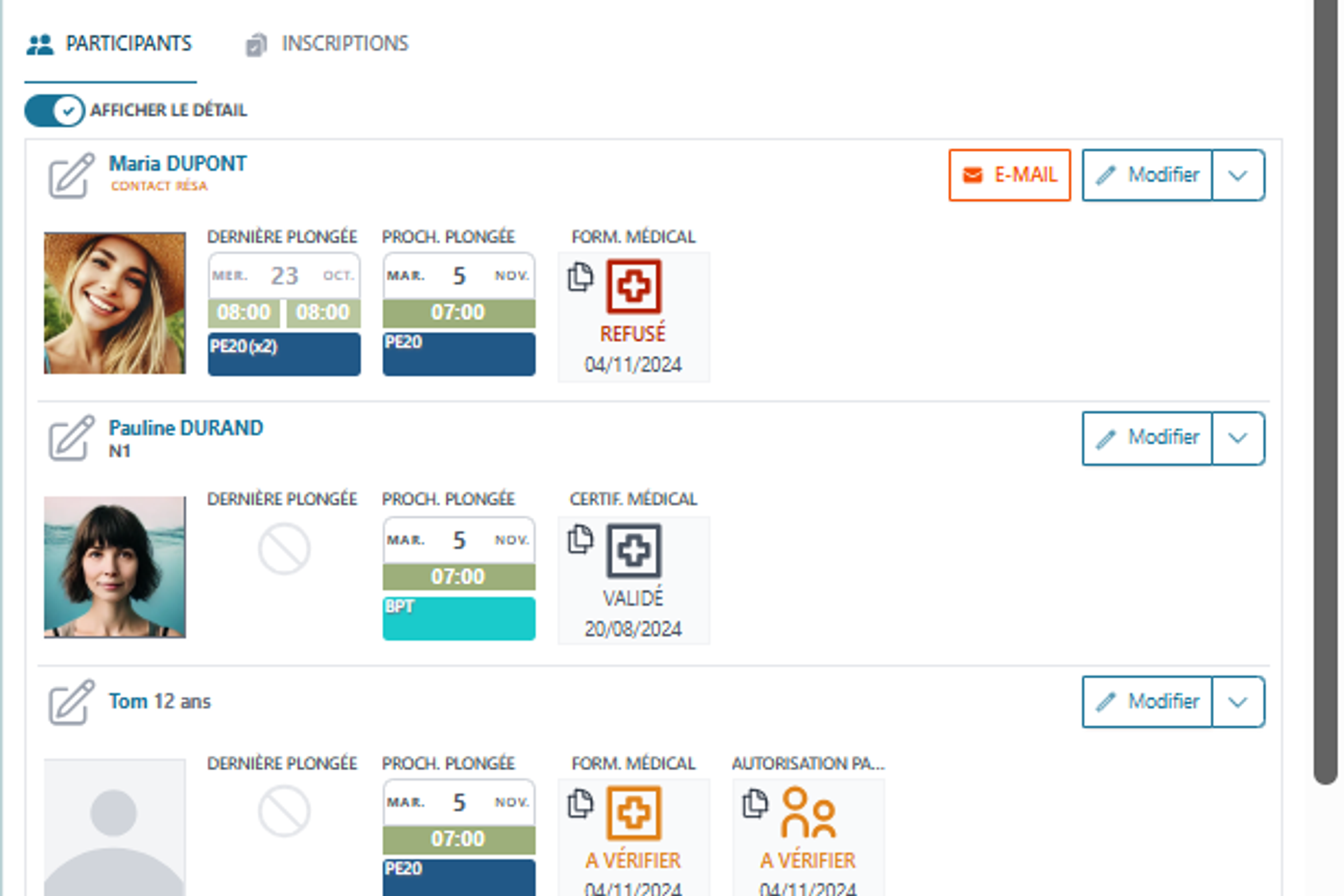Expand dropdown next to Maria's Modifier button
The height and width of the screenshot is (896, 1344).
click(x=1237, y=175)
